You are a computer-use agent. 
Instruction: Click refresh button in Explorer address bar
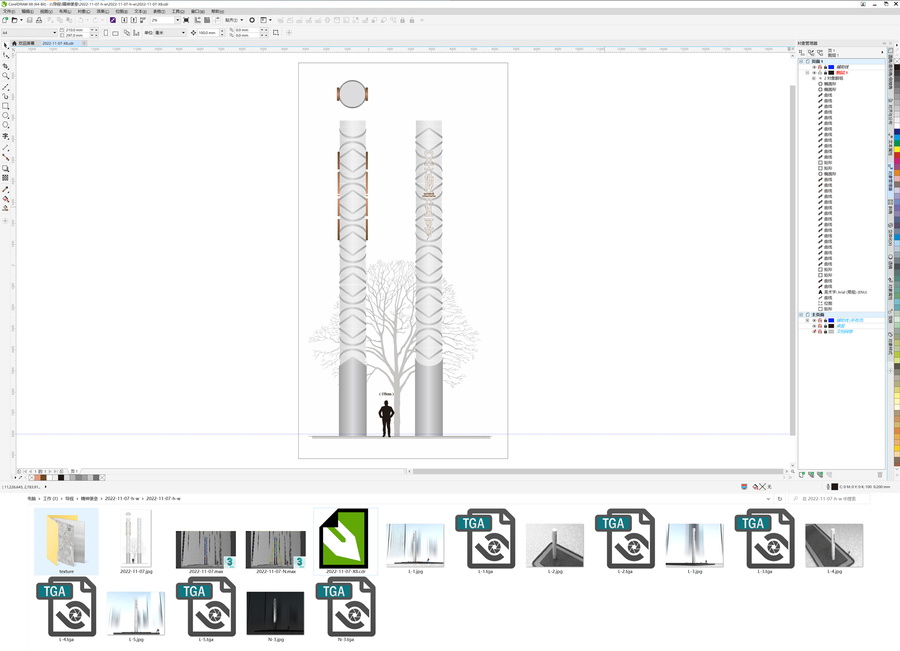(x=779, y=499)
